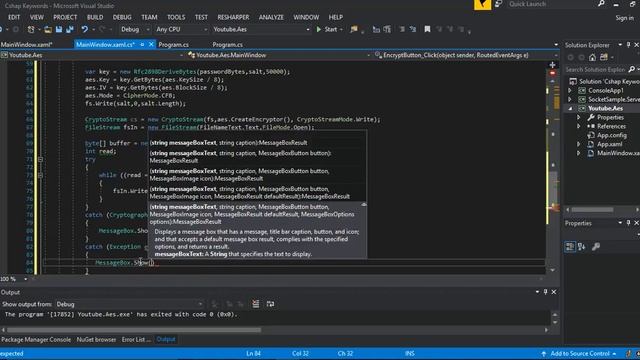Open the DEBUG menu
640x360 pixels.
(122, 17)
